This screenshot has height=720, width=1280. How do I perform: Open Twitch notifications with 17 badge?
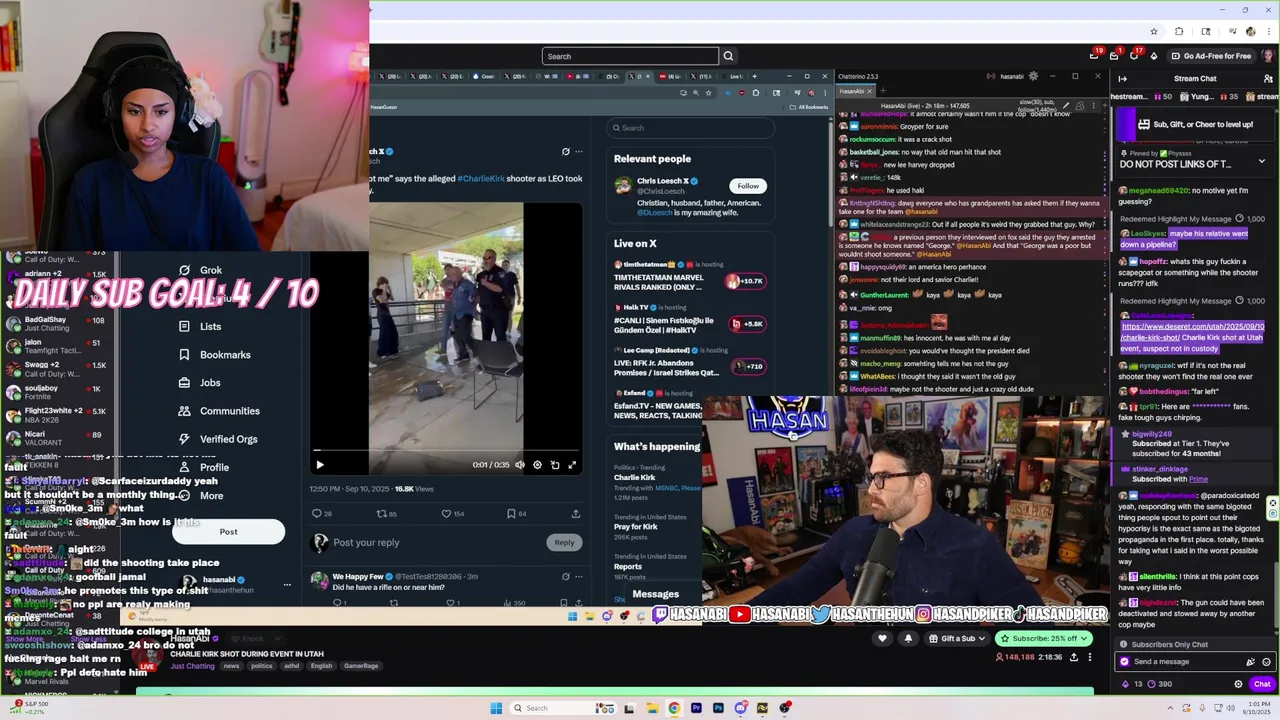click(x=1134, y=56)
